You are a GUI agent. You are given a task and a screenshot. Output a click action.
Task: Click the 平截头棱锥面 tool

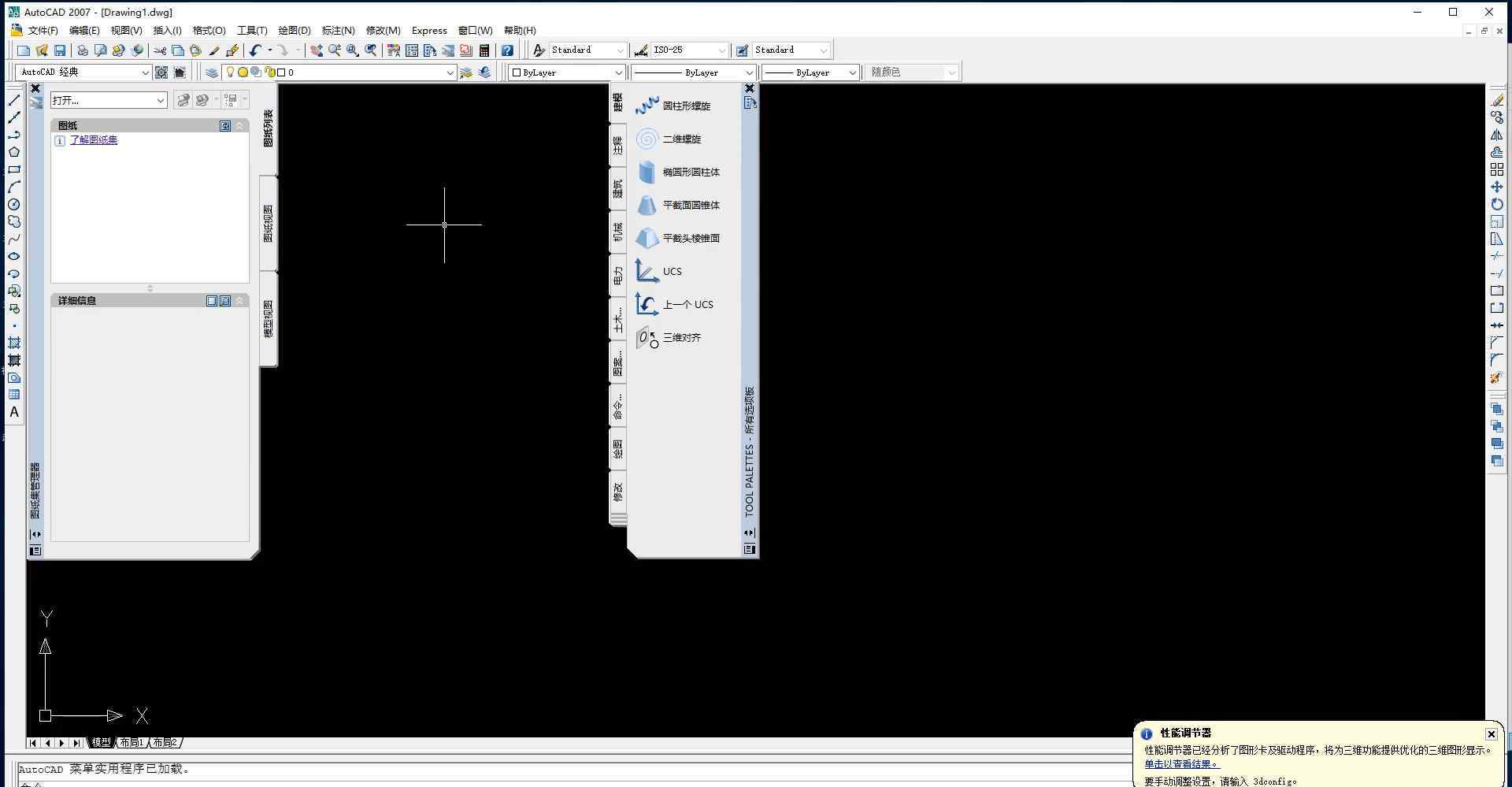click(x=679, y=238)
